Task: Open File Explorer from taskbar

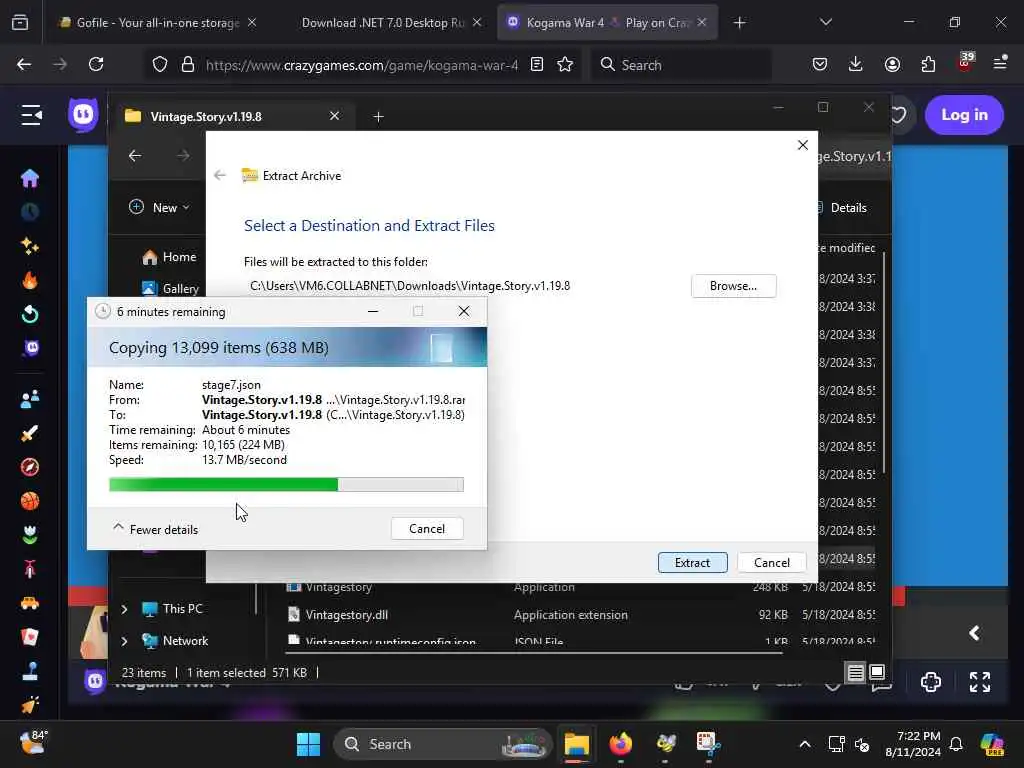Action: (577, 744)
